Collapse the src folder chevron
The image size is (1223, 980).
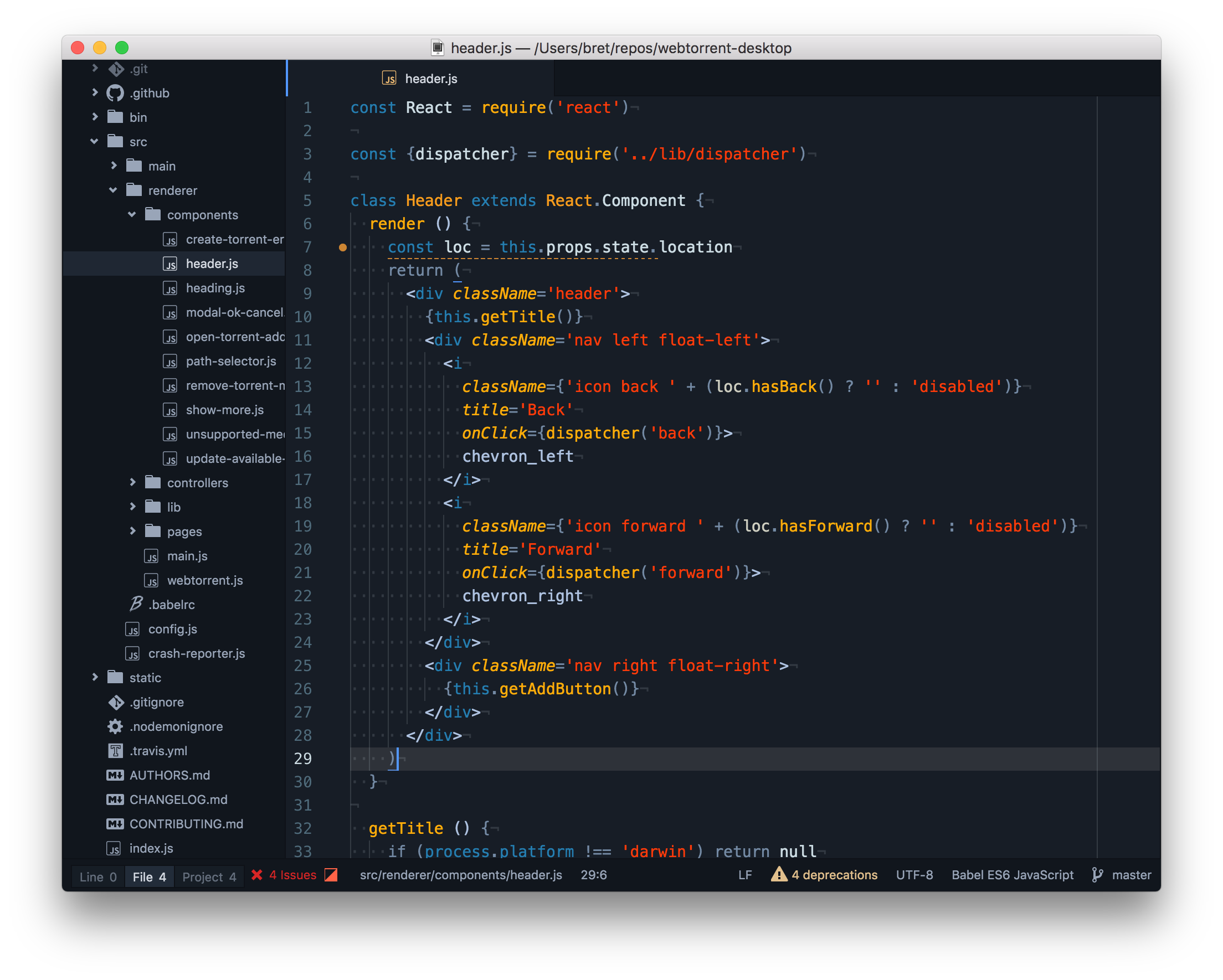pos(95,141)
